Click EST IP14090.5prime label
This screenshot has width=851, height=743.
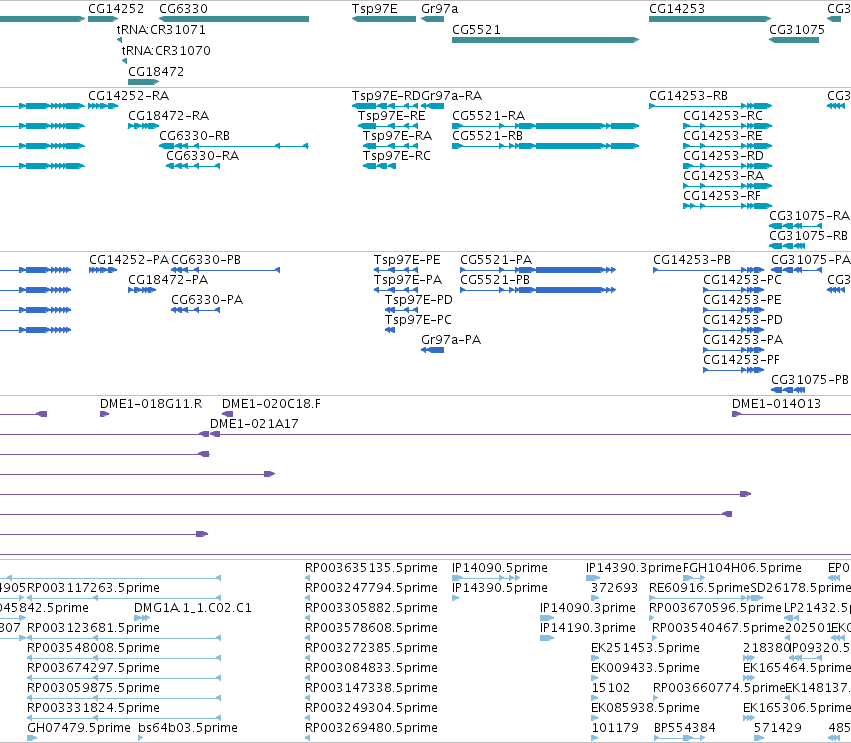click(x=500, y=568)
